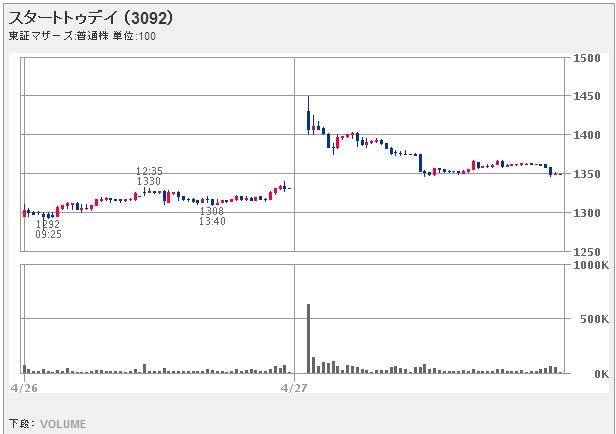Click the 1308 13:40 low annotation

click(212, 216)
